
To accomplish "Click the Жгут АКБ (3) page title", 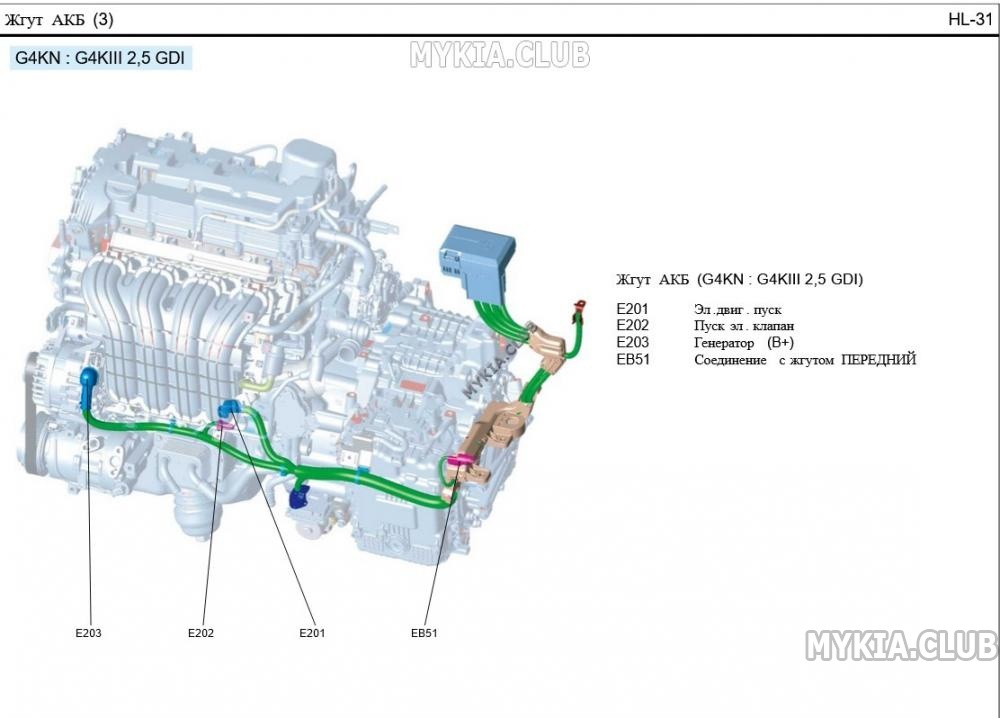I will (59, 20).
